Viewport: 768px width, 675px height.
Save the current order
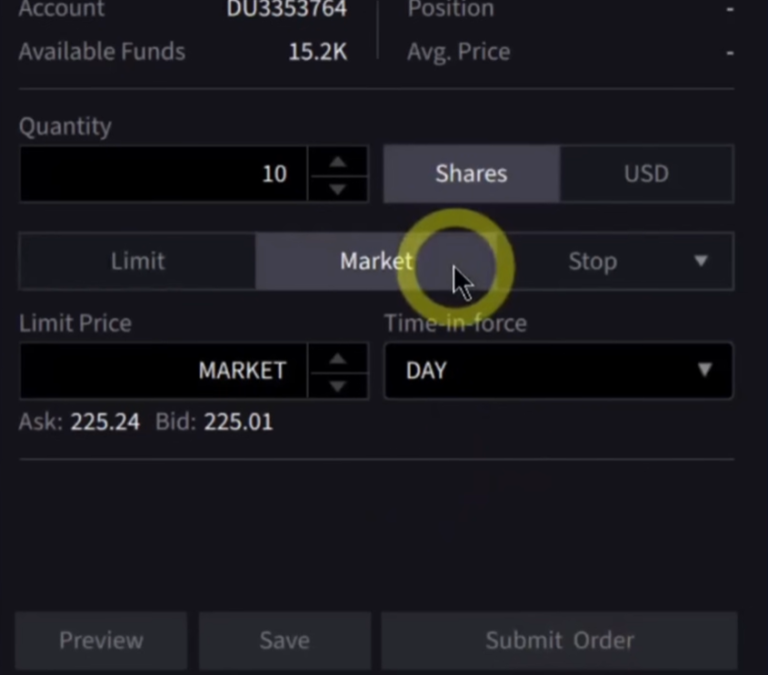(284, 640)
